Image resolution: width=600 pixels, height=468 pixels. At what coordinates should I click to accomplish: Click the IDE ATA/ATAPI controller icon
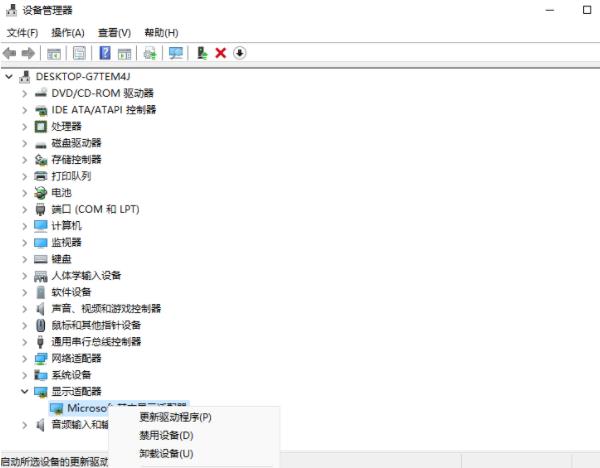click(x=41, y=110)
